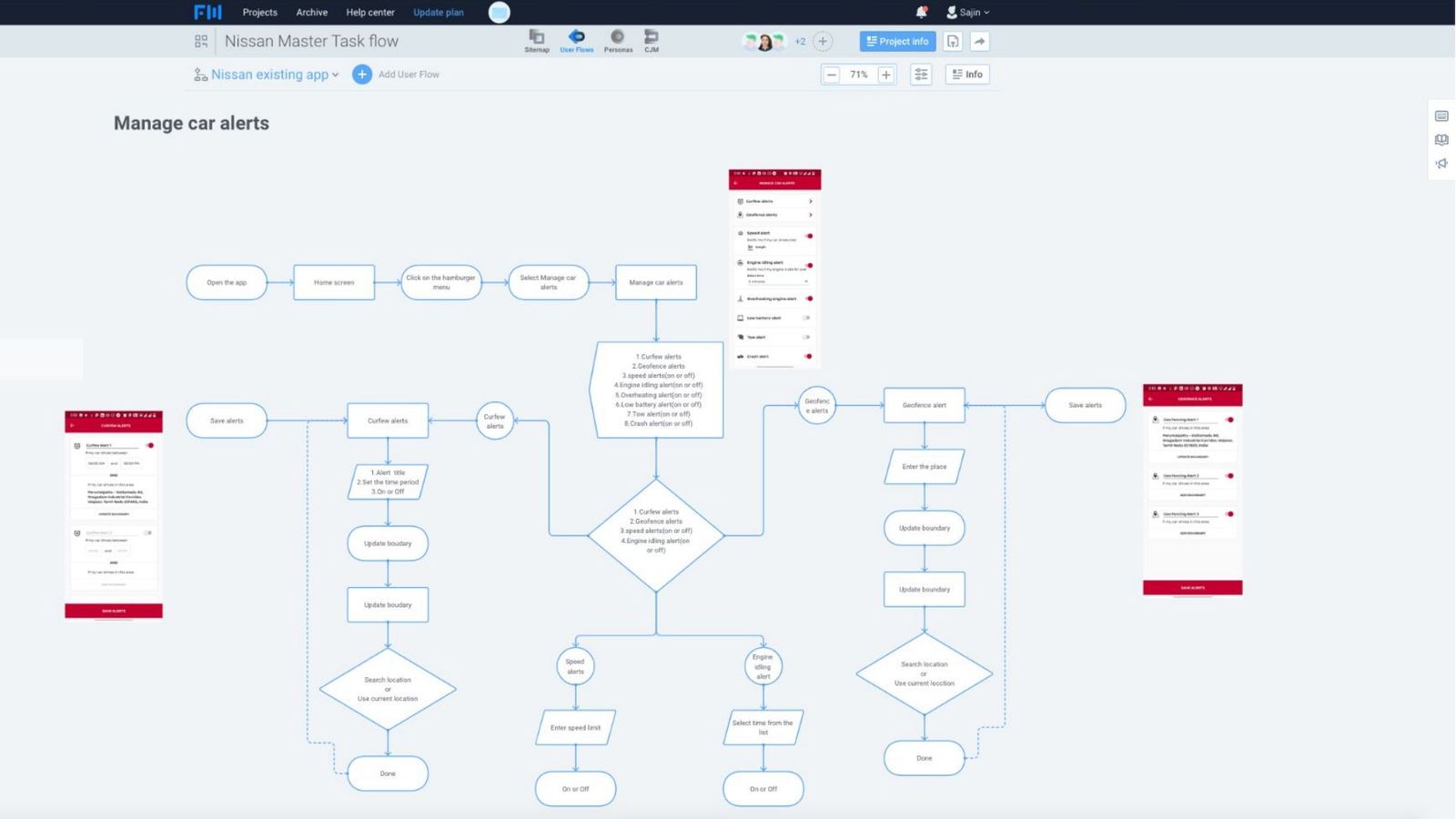The width and height of the screenshot is (1456, 819).
Task: Click the open book icon in right sidebar
Action: [1441, 140]
